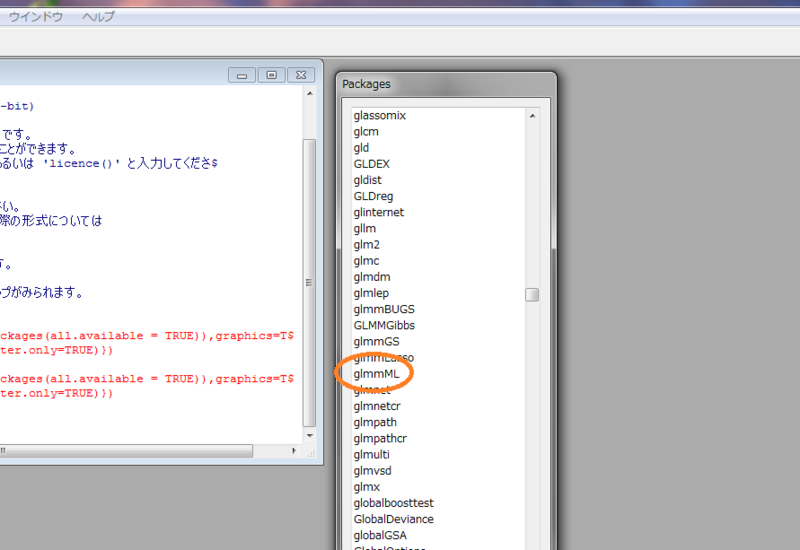Click Packages list scroll up arrow
The height and width of the screenshot is (550, 800).
coord(532,116)
